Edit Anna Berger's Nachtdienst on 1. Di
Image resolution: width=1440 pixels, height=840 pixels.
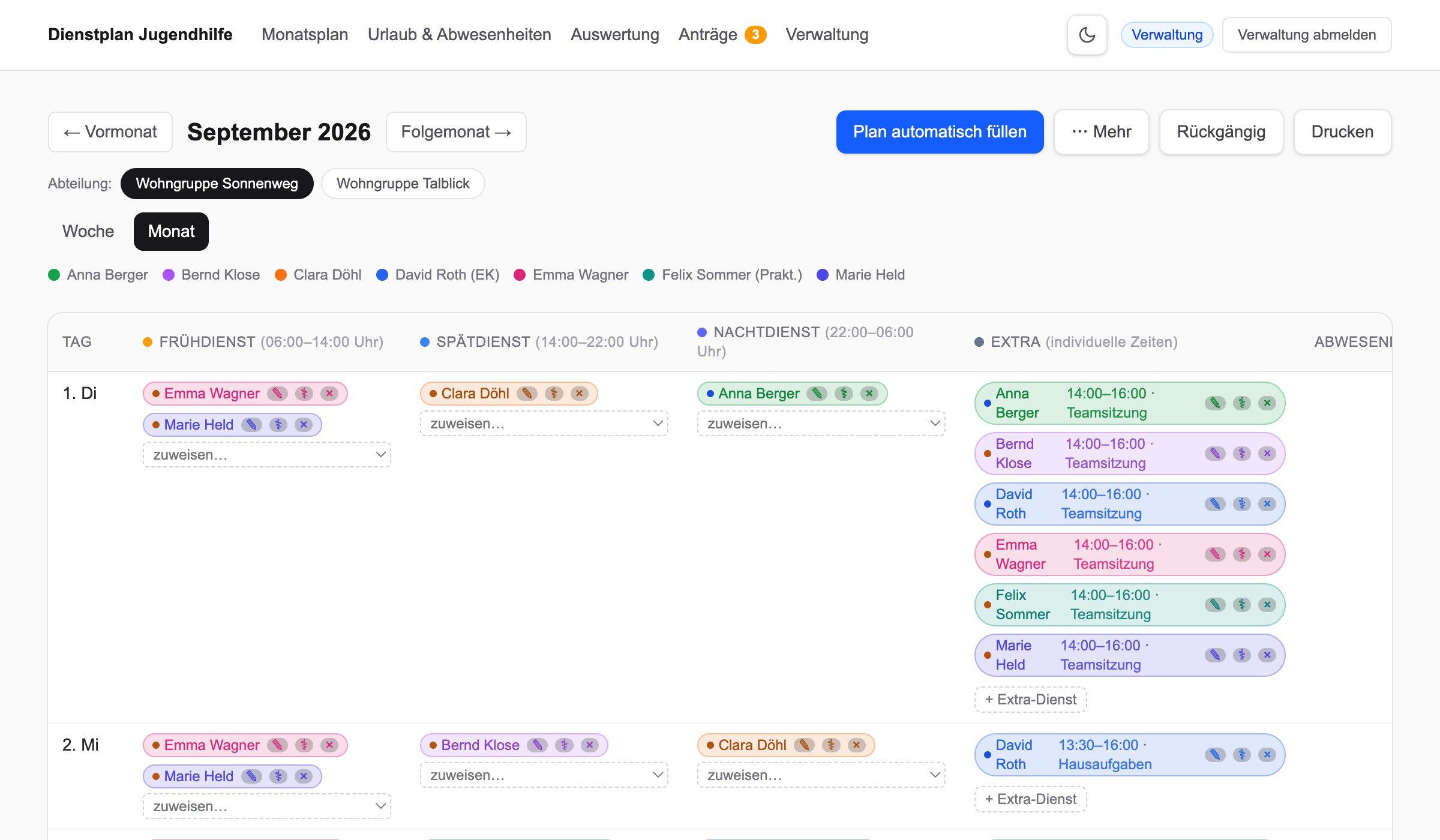pos(817,394)
